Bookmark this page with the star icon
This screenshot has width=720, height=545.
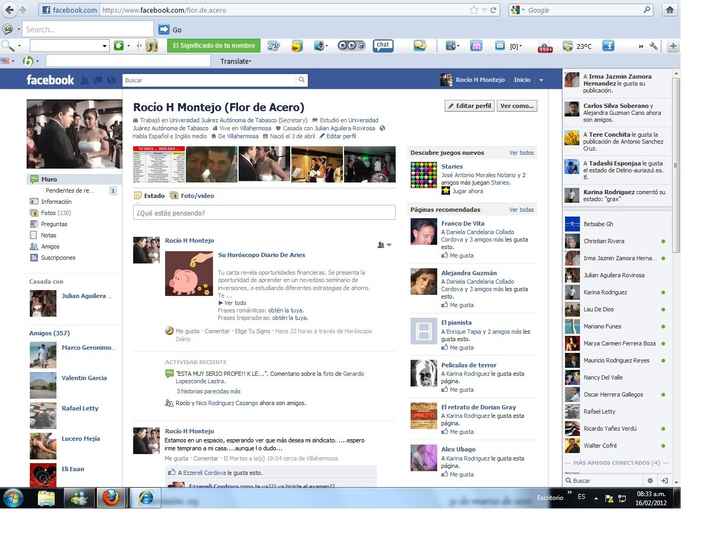pyautogui.click(x=474, y=10)
